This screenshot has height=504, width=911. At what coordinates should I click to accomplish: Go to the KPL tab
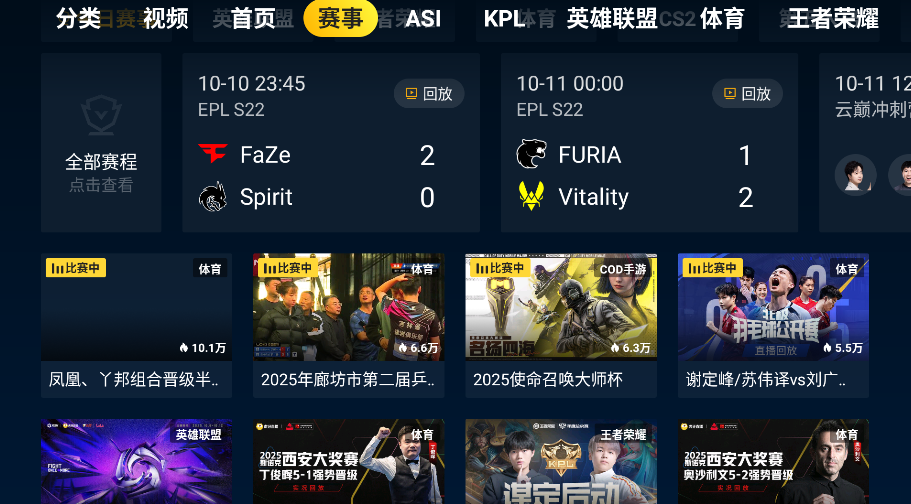[x=504, y=19]
